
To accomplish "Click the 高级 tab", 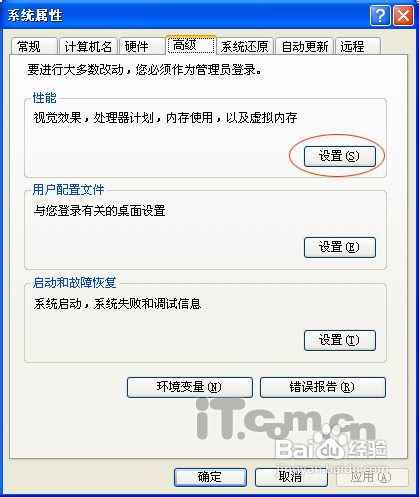I will [x=191, y=45].
